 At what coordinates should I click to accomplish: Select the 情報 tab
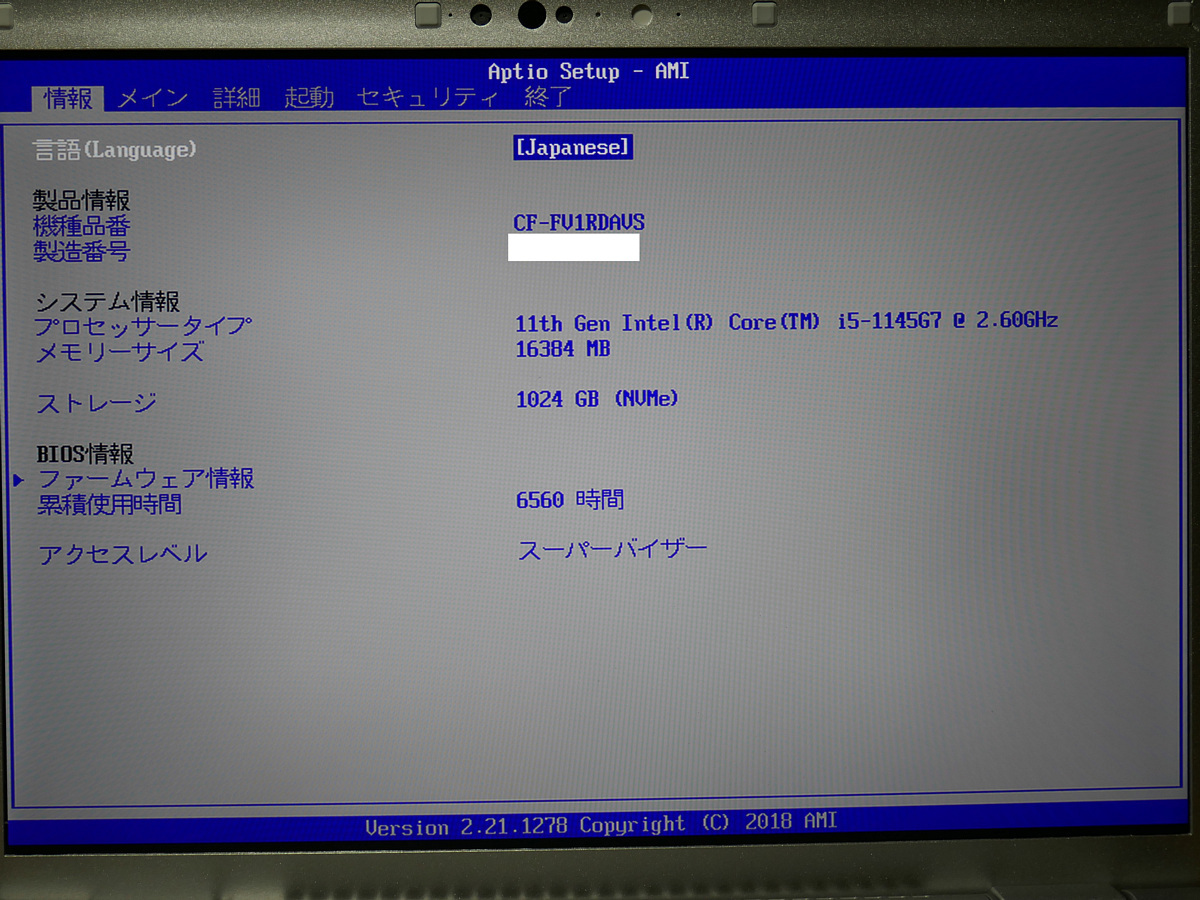pyautogui.click(x=69, y=98)
